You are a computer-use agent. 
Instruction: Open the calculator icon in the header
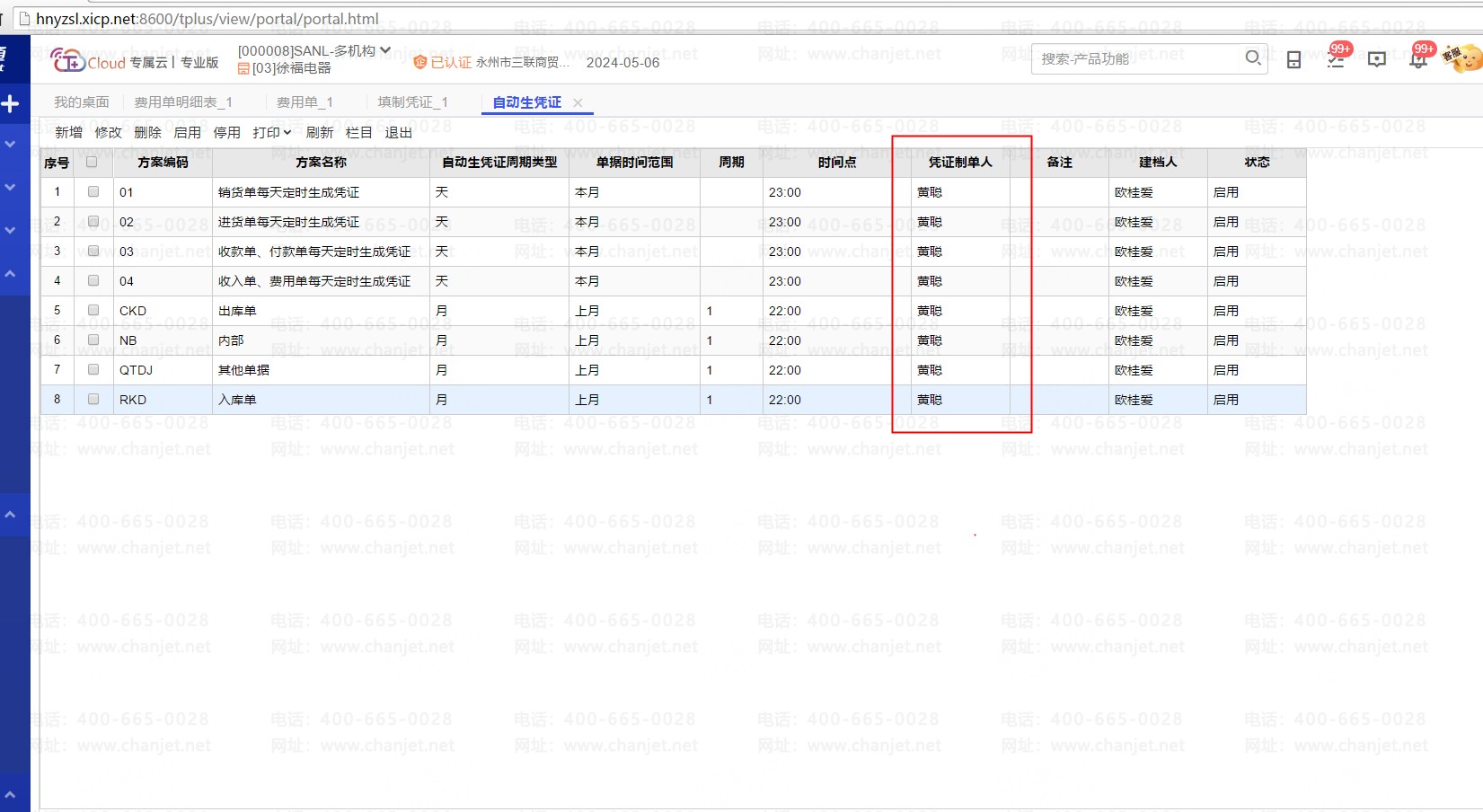1293,60
